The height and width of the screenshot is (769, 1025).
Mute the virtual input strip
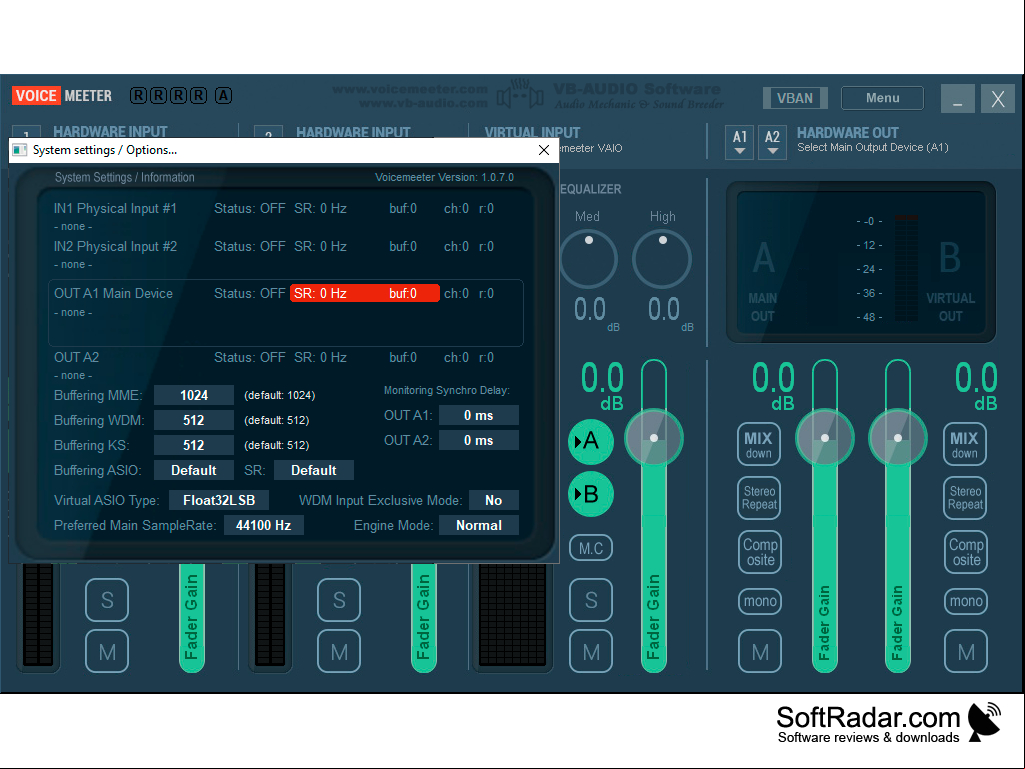coord(591,651)
